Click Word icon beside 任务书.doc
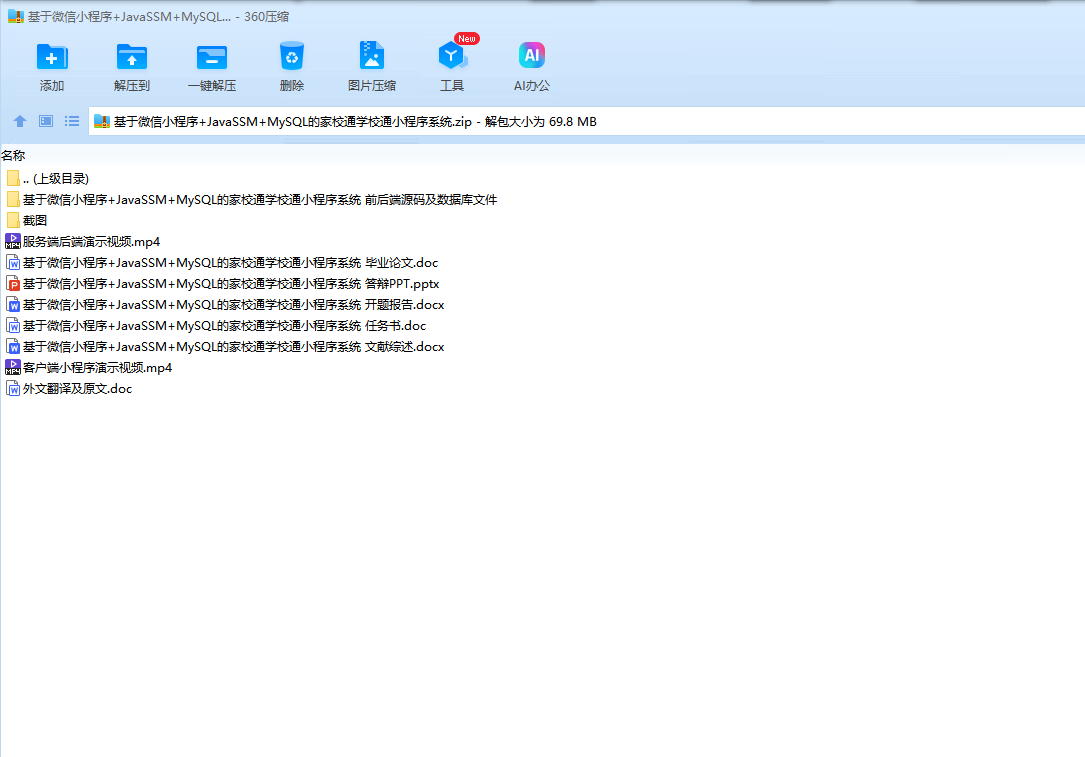This screenshot has width=1085, height=757. (x=12, y=326)
